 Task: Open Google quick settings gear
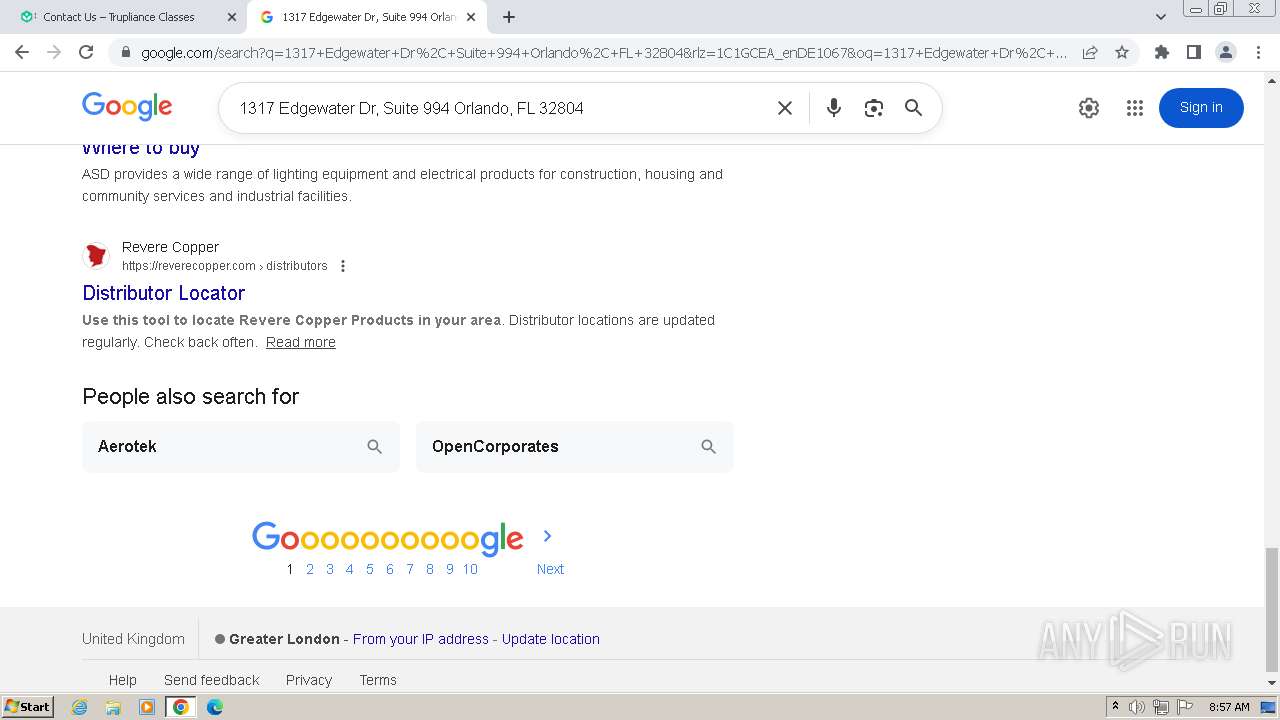(1089, 108)
